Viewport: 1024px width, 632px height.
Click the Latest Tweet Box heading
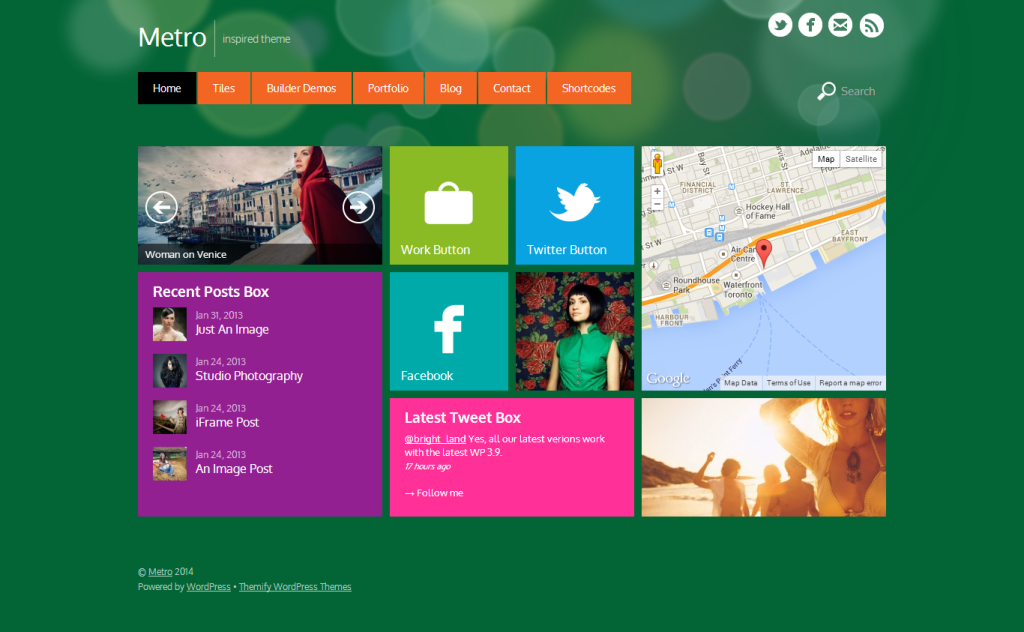click(462, 418)
